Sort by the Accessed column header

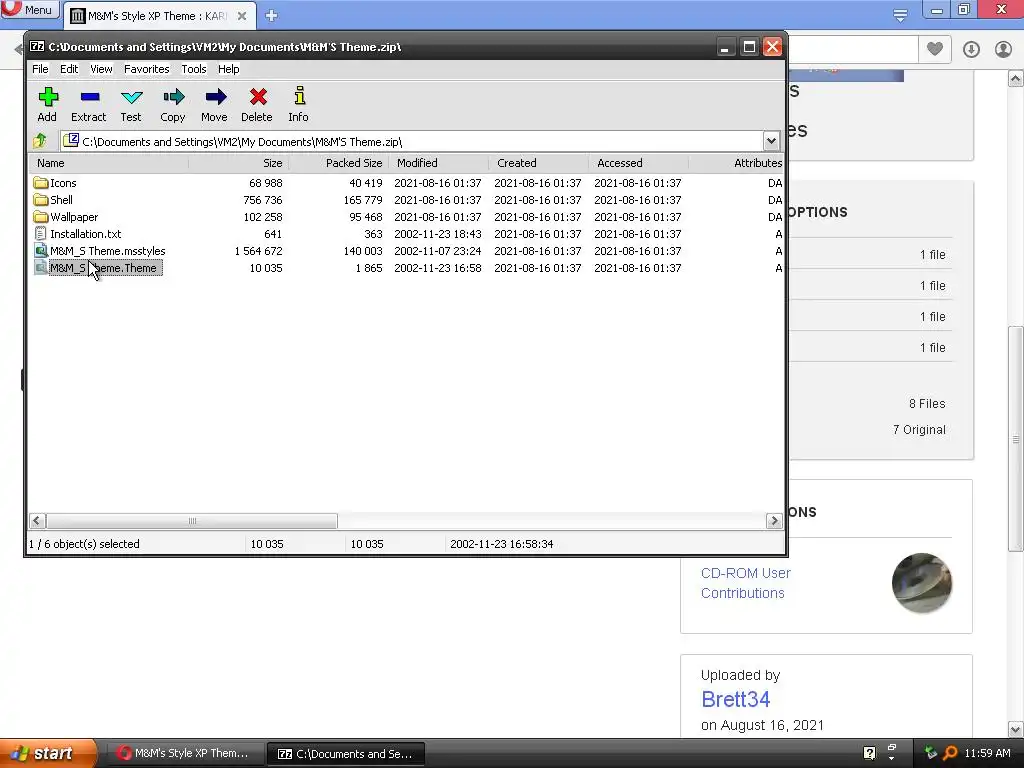(x=638, y=163)
